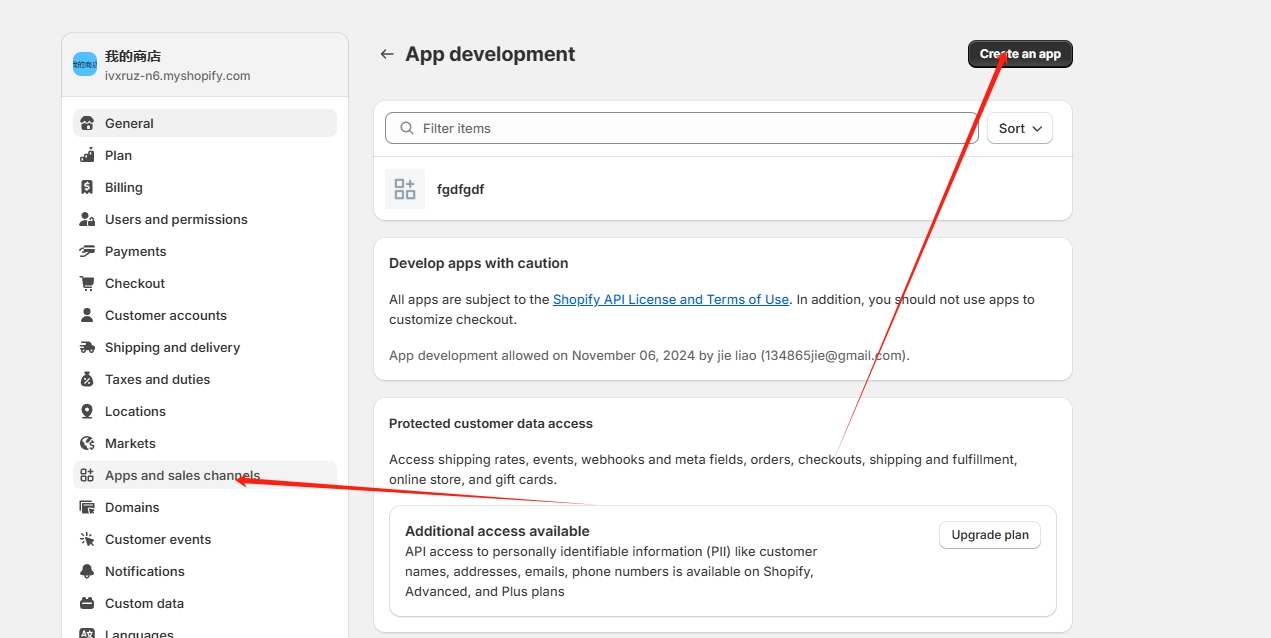Image resolution: width=1271 pixels, height=638 pixels.
Task: Click the Customer accounts person icon
Action: click(x=87, y=315)
